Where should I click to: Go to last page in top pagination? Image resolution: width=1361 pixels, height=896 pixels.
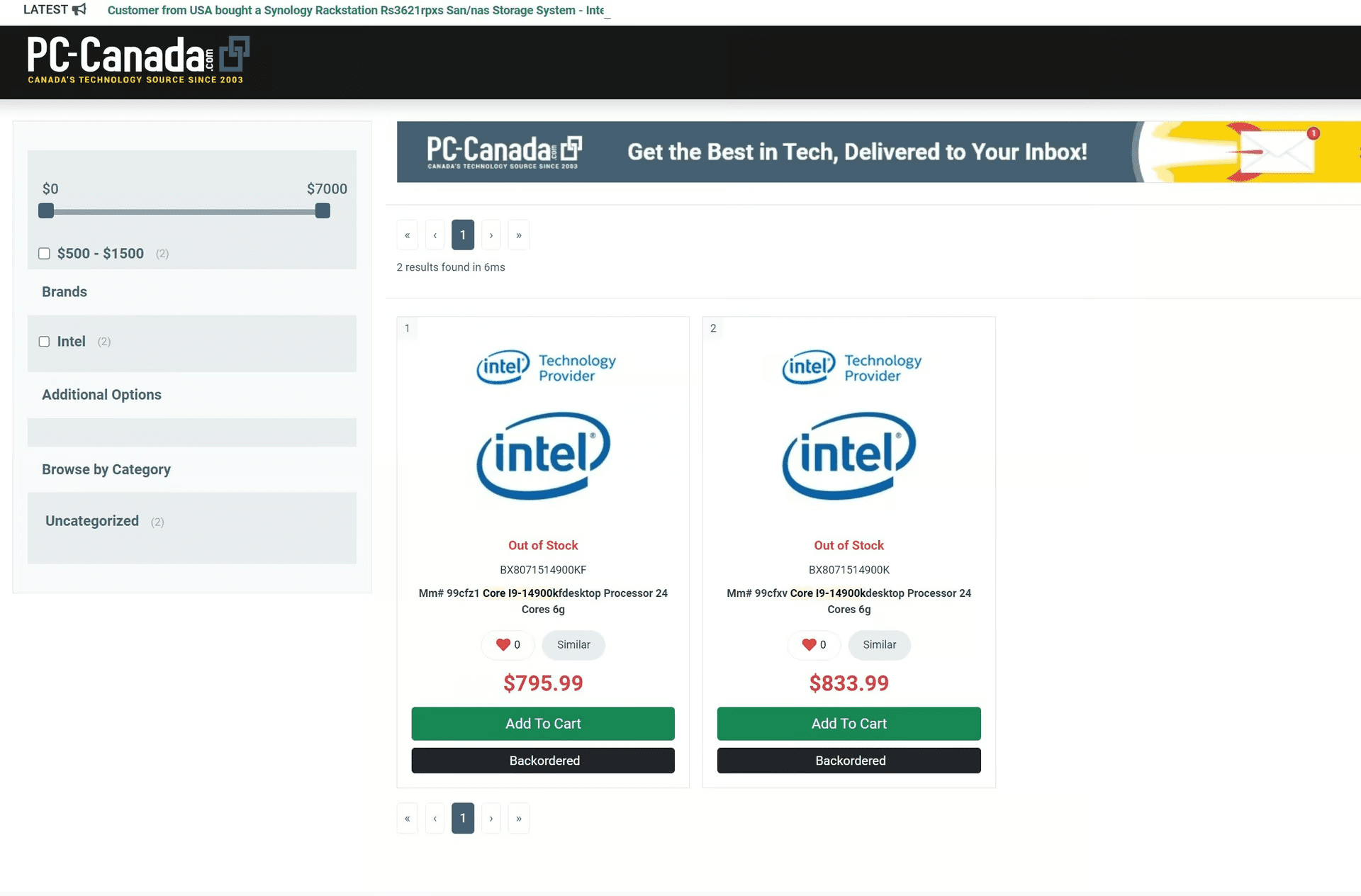(x=519, y=235)
